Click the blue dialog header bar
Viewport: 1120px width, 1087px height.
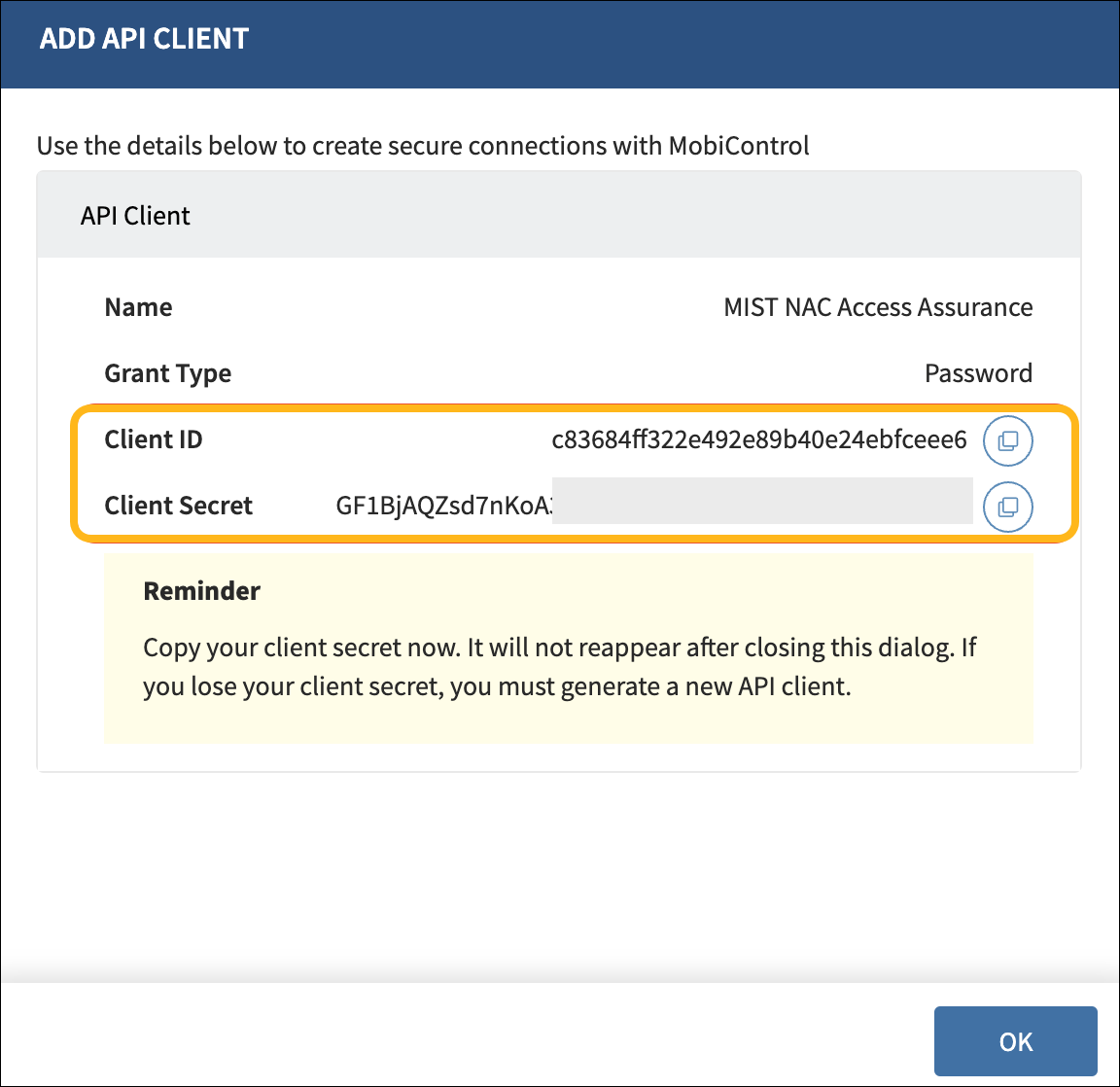(681, 44)
